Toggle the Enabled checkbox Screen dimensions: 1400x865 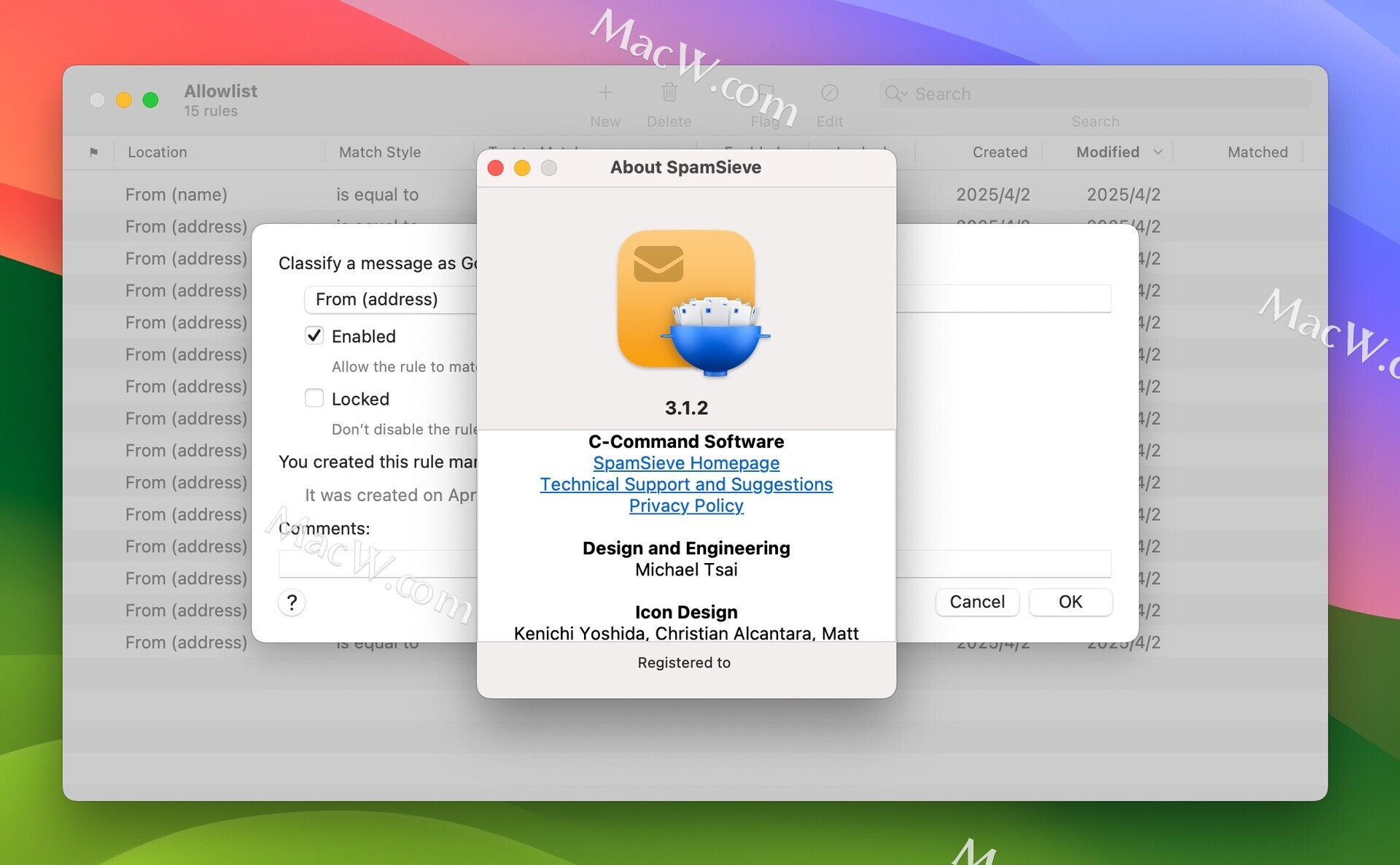coord(314,335)
